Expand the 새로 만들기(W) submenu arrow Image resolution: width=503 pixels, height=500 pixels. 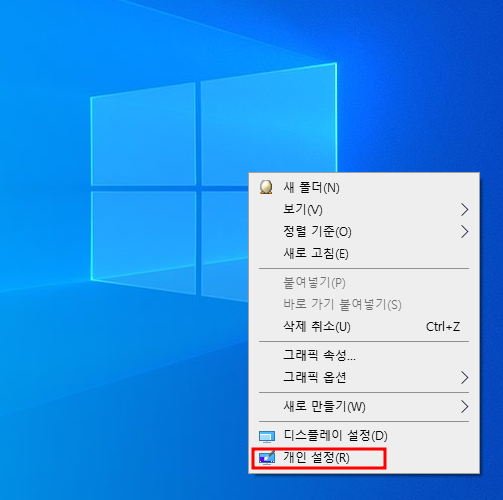(465, 406)
